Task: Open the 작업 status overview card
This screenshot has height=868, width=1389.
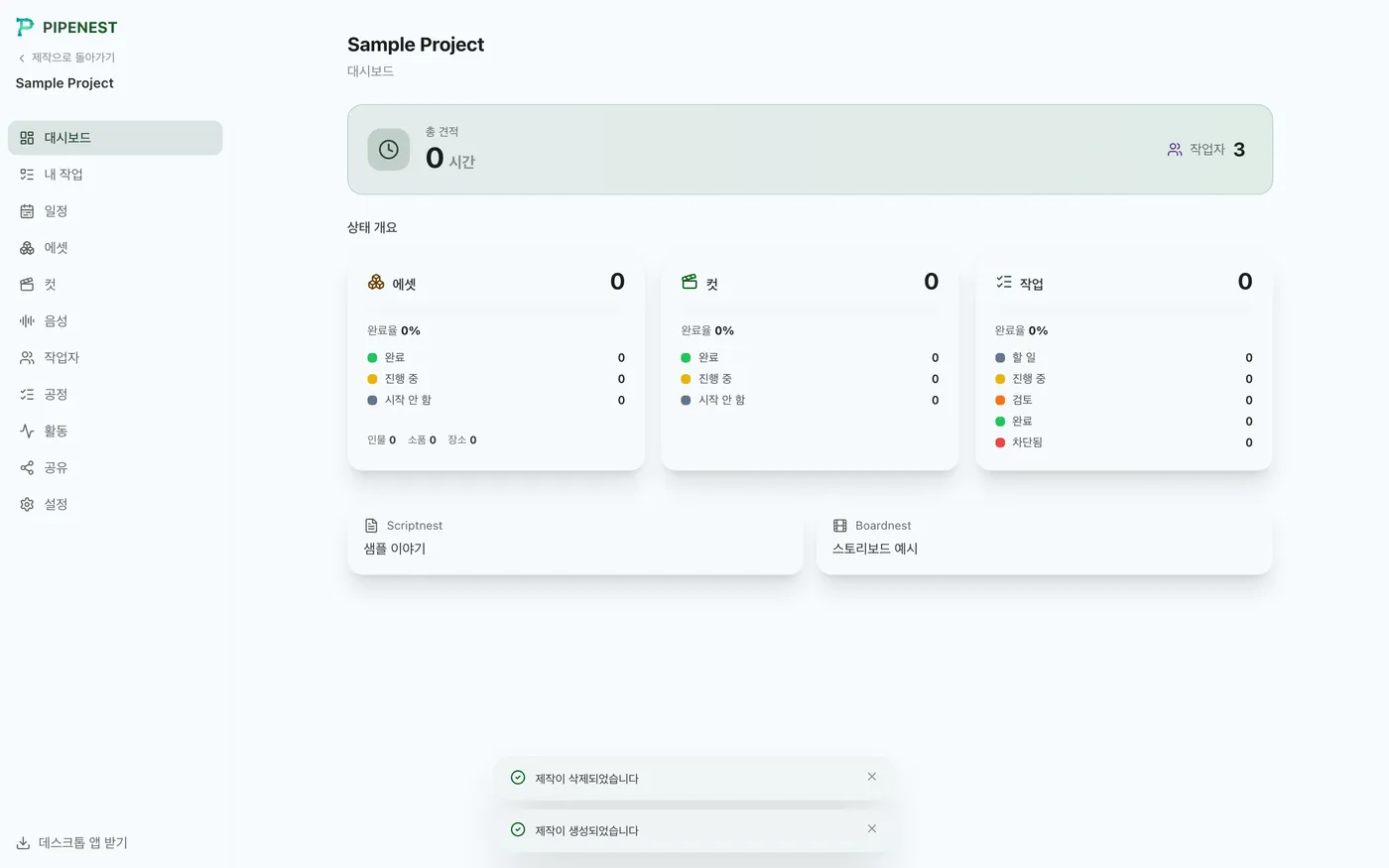Action: (1123, 362)
